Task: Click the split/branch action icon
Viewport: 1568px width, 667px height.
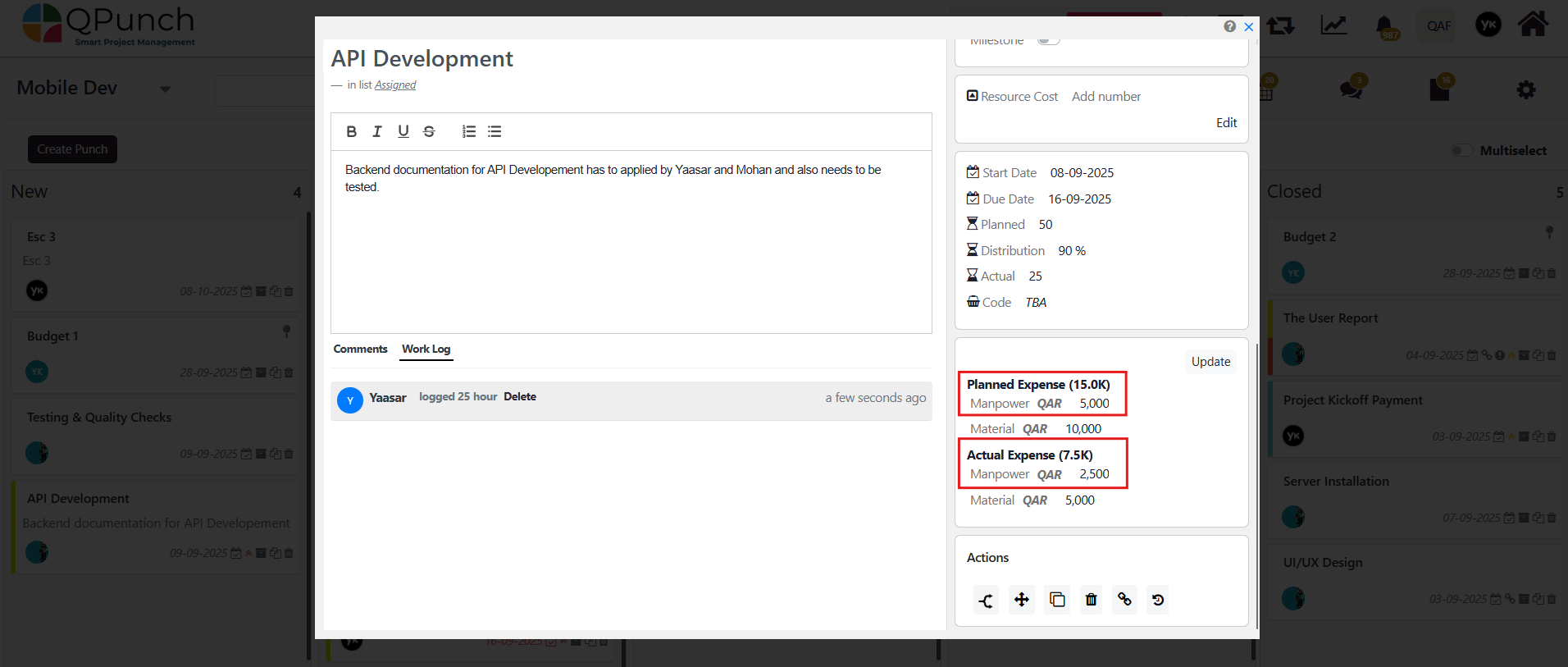Action: [986, 601]
